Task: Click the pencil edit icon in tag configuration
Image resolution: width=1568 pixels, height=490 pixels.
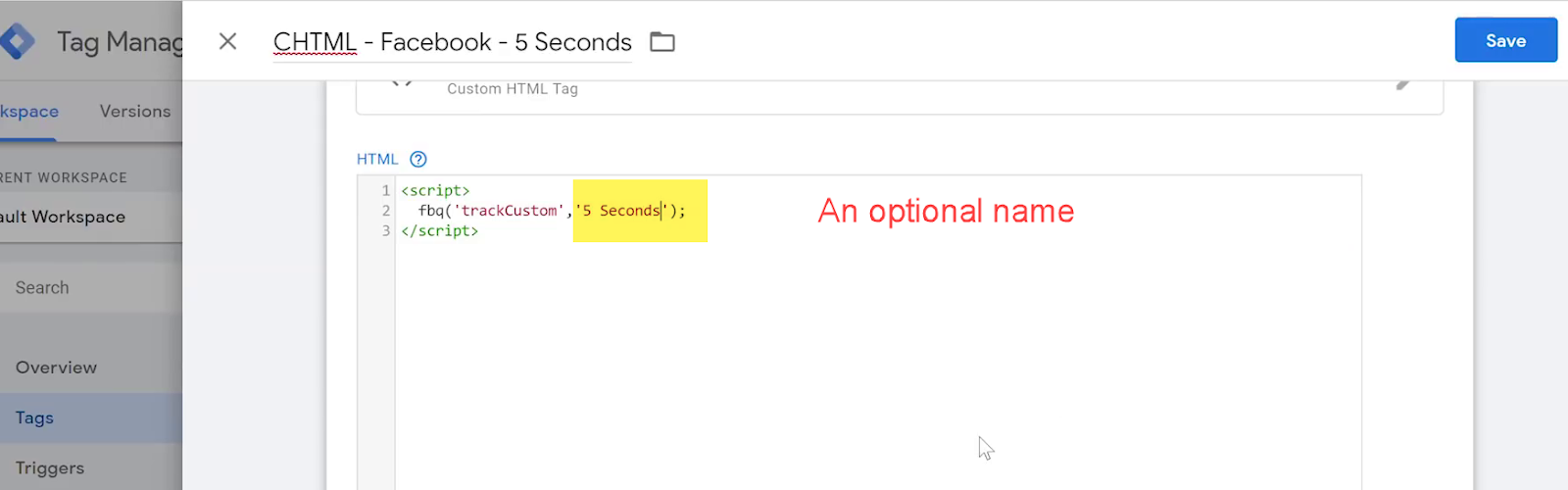Action: [x=1404, y=84]
